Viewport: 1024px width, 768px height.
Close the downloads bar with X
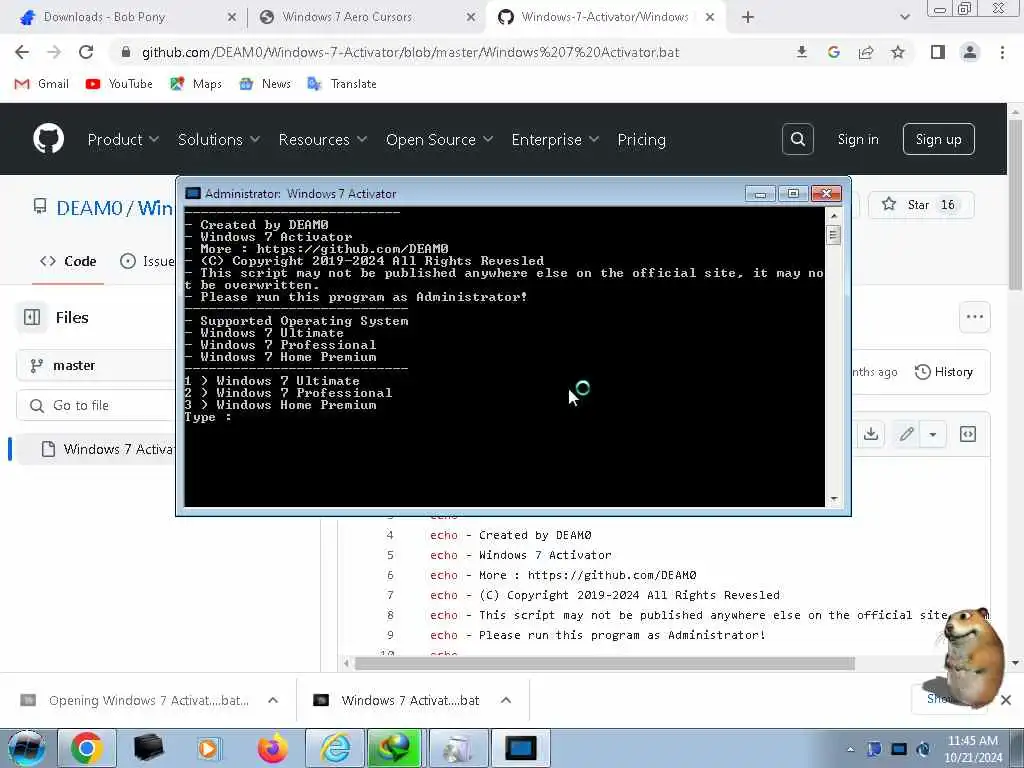click(x=1006, y=700)
